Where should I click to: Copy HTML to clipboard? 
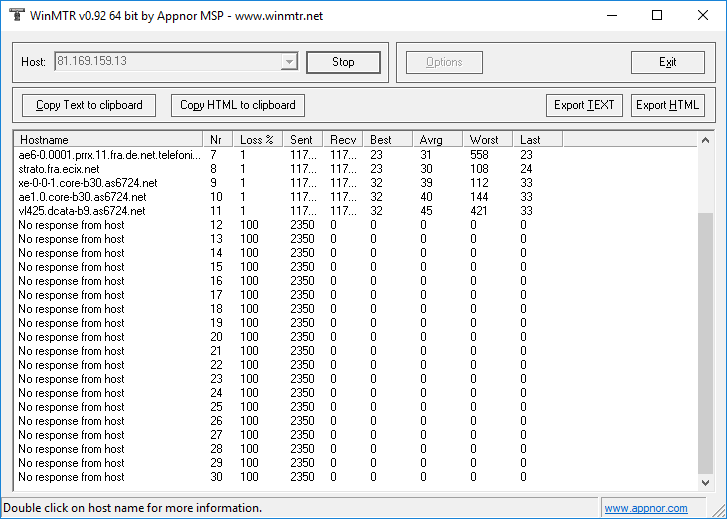(x=237, y=105)
